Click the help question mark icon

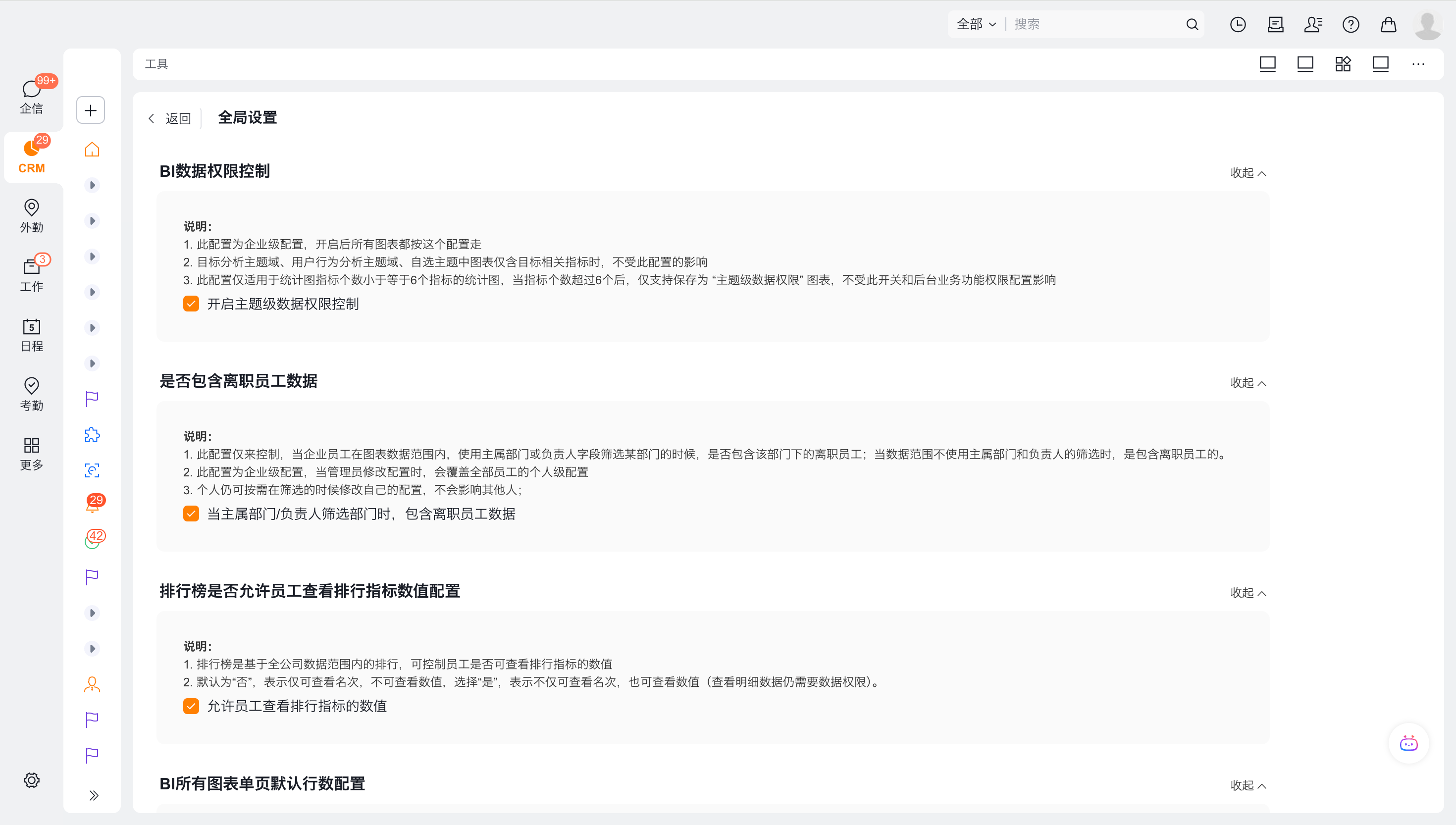click(x=1350, y=24)
